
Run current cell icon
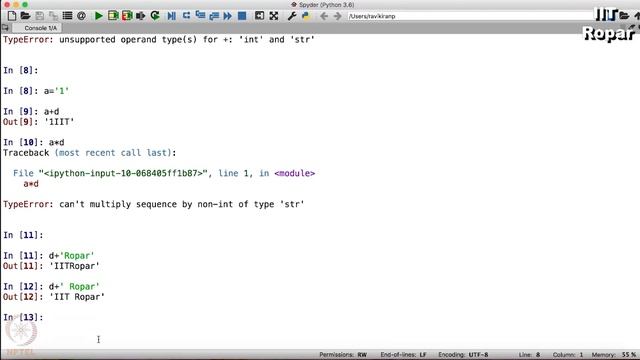[113, 16]
